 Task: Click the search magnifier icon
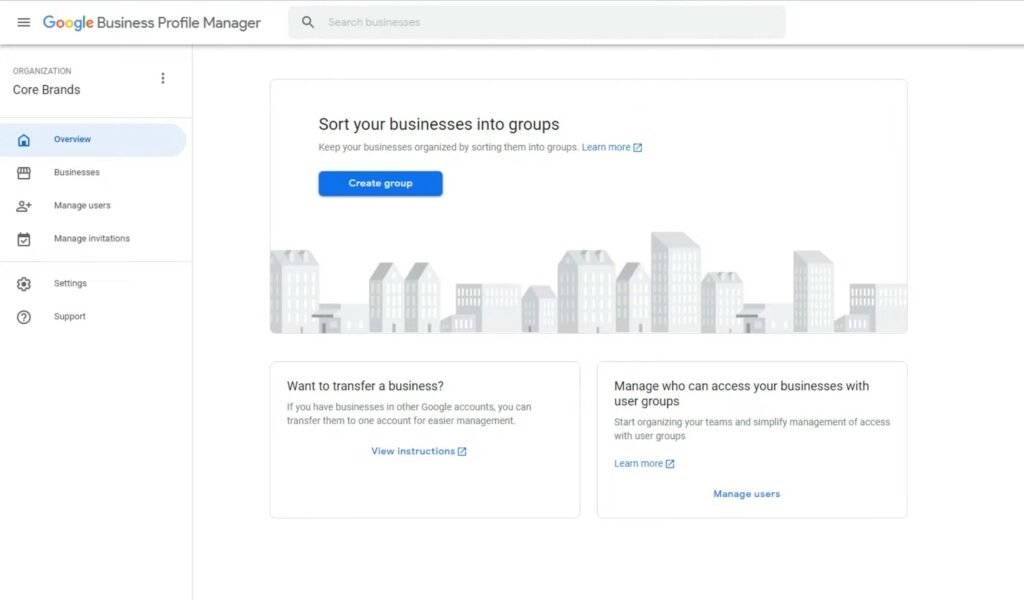tap(308, 22)
